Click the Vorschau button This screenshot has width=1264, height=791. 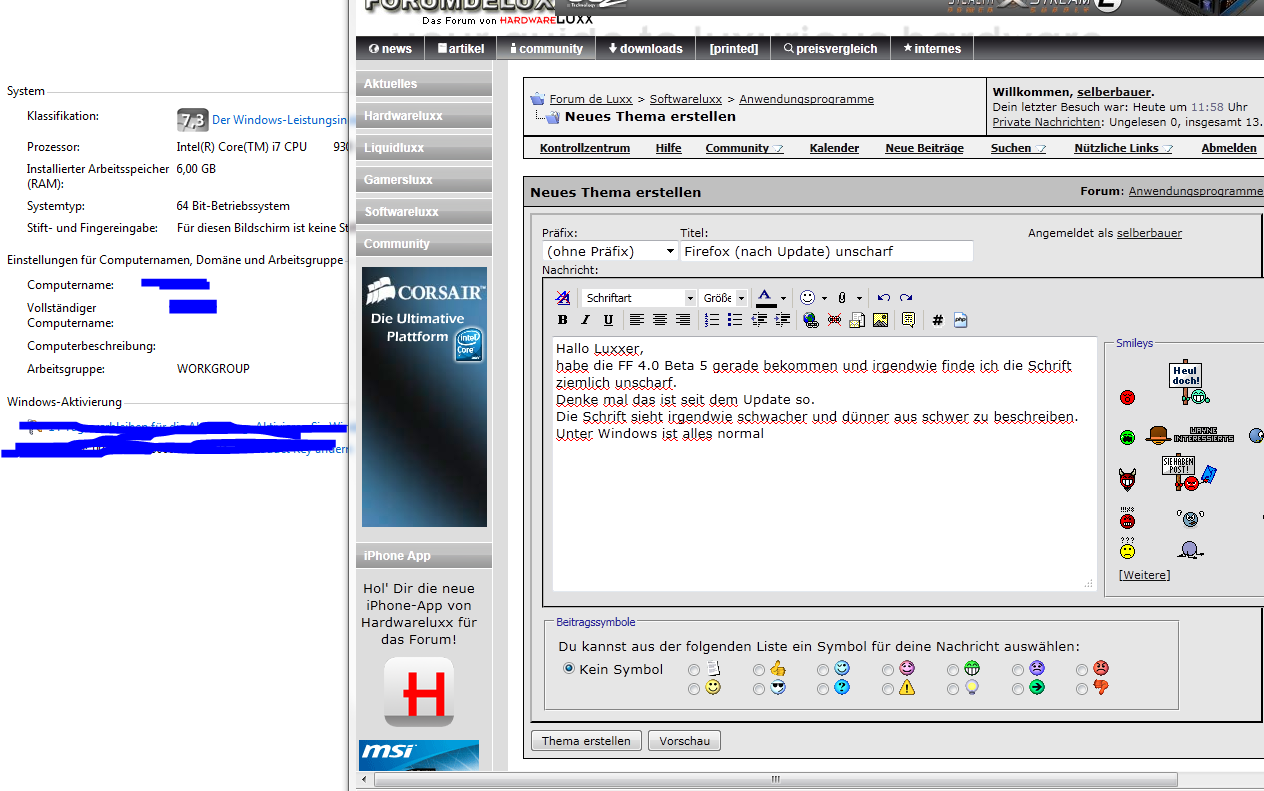click(x=684, y=741)
